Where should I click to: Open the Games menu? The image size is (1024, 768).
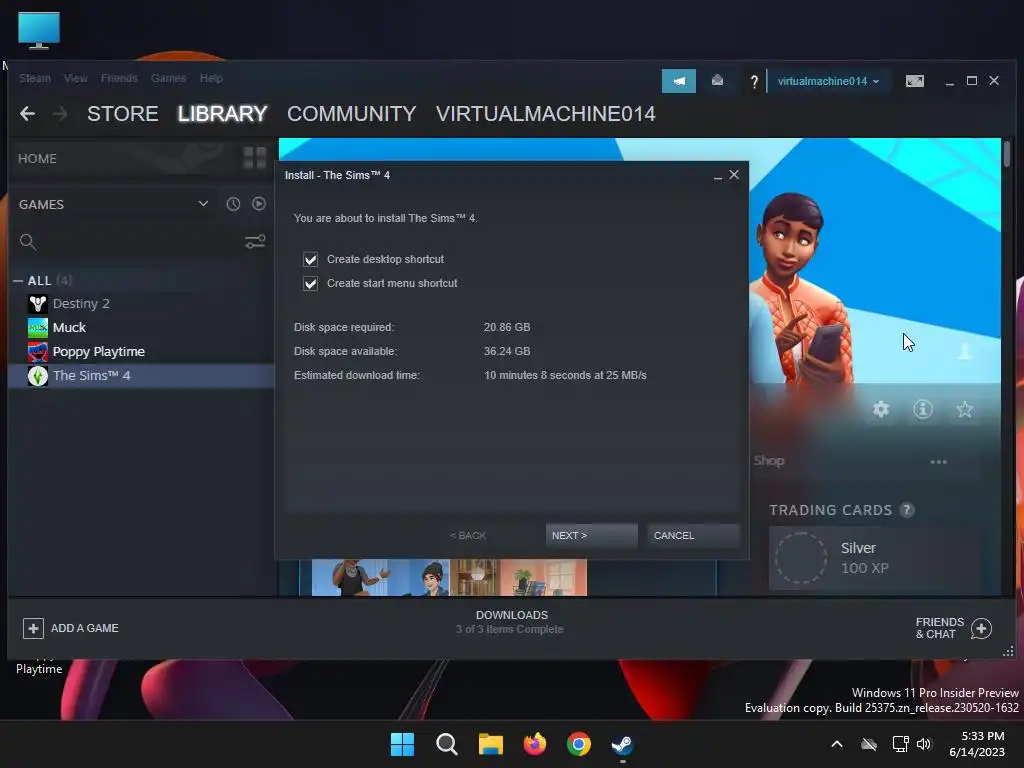tap(168, 78)
